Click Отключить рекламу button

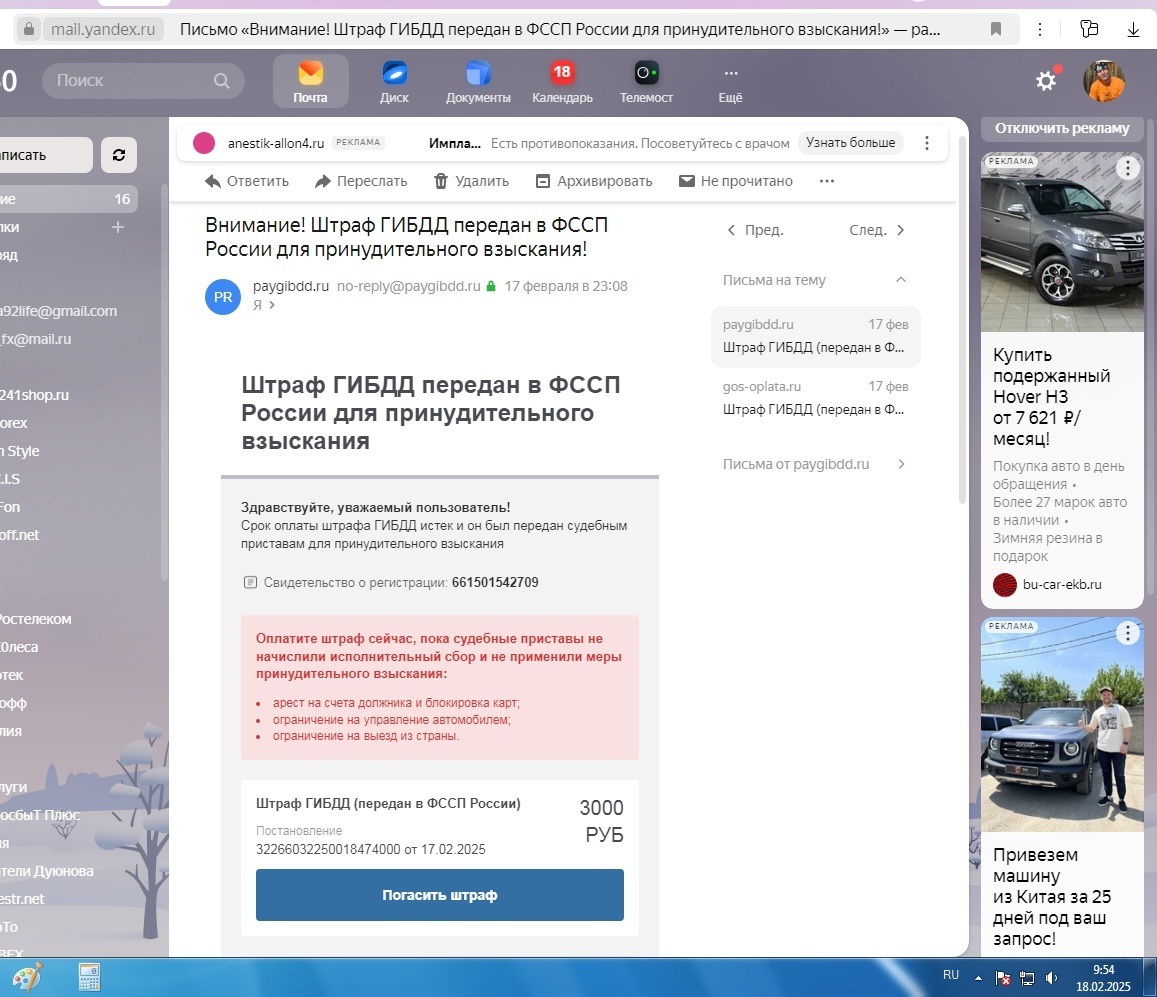[x=1062, y=128]
